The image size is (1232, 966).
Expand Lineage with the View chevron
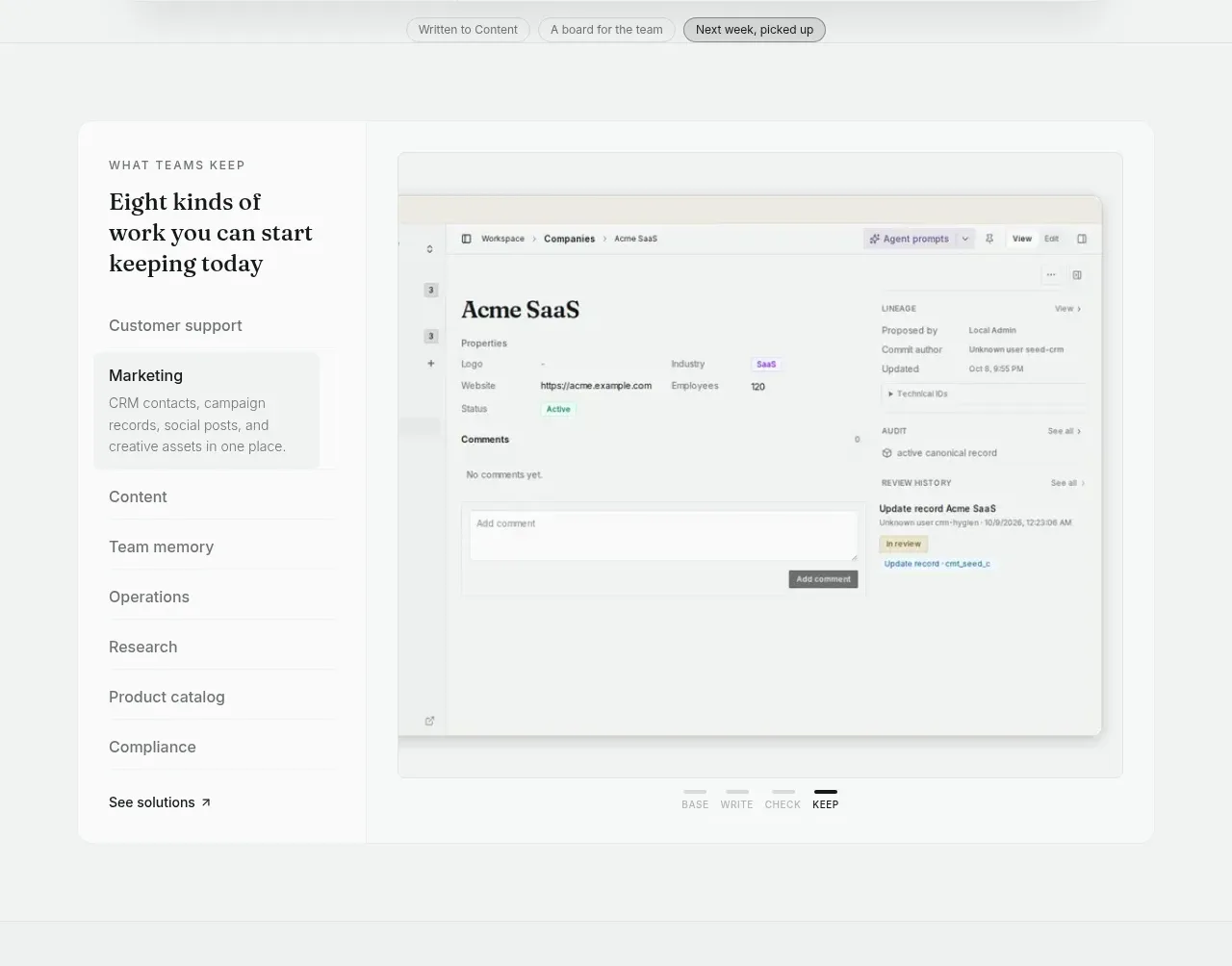[x=1067, y=309]
